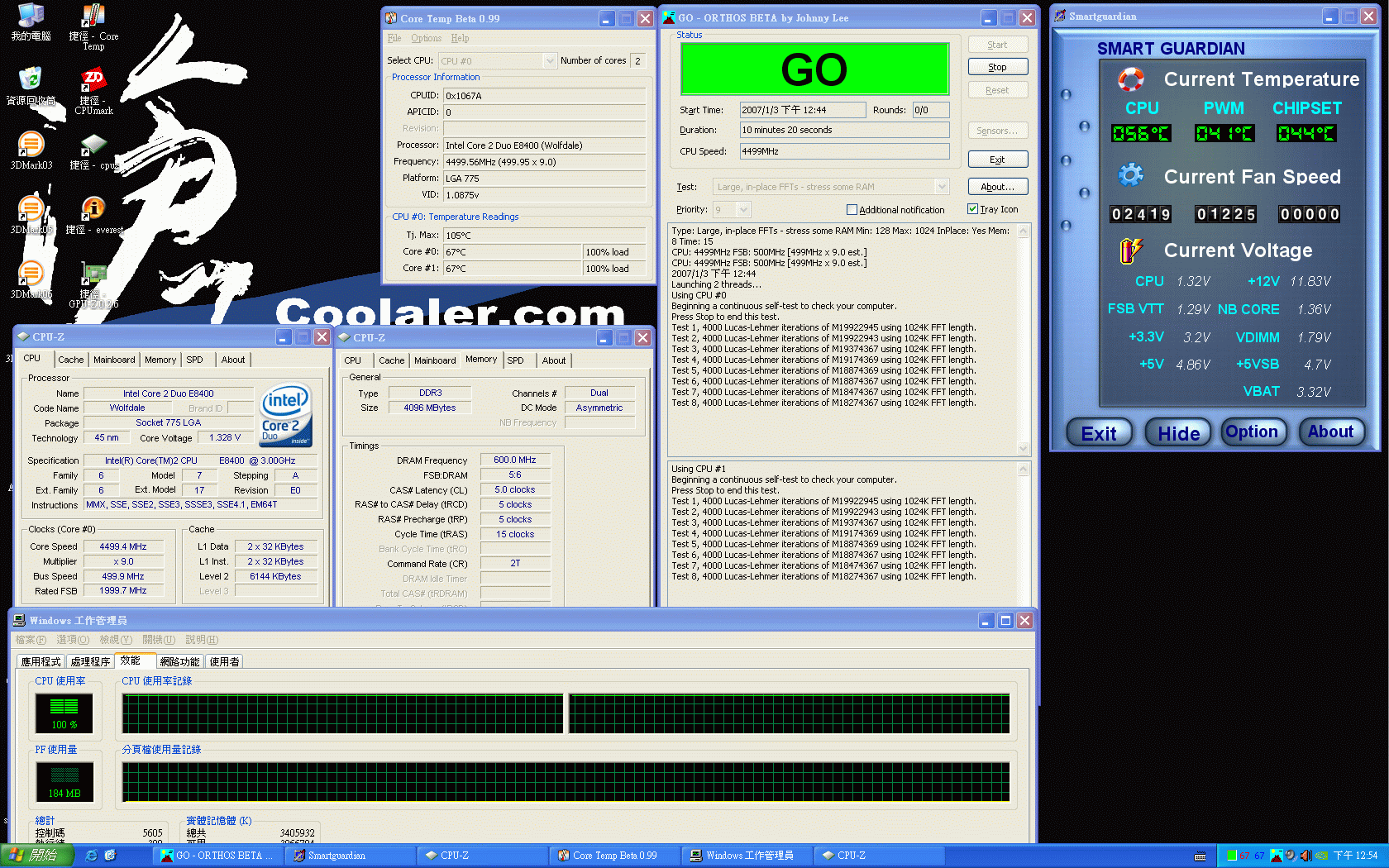Viewport: 1389px width, 868px height.
Task: Open the Test type dropdown in ORTHOS
Action: pos(941,187)
